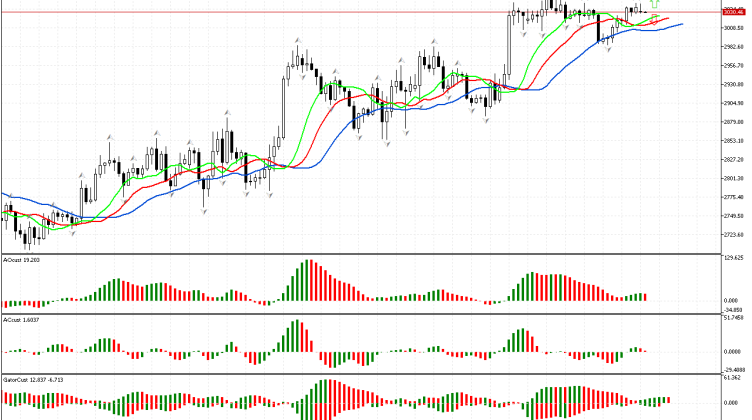
Task: Select the GatorCust 12.837 -6.713 label
Action: 32,381
